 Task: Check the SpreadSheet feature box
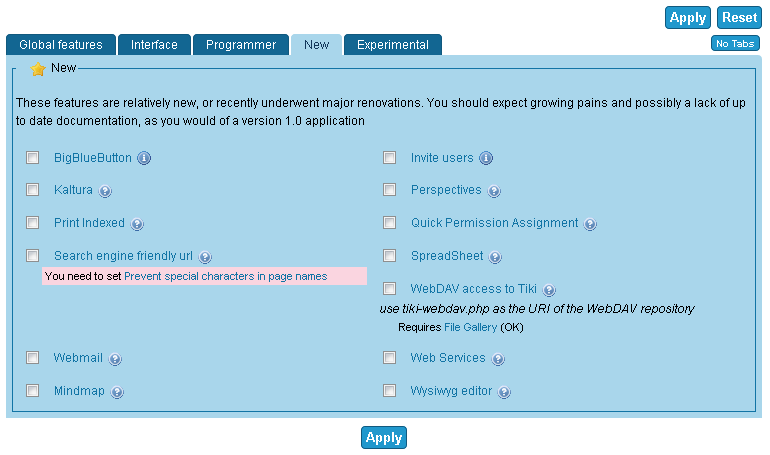[x=389, y=255]
